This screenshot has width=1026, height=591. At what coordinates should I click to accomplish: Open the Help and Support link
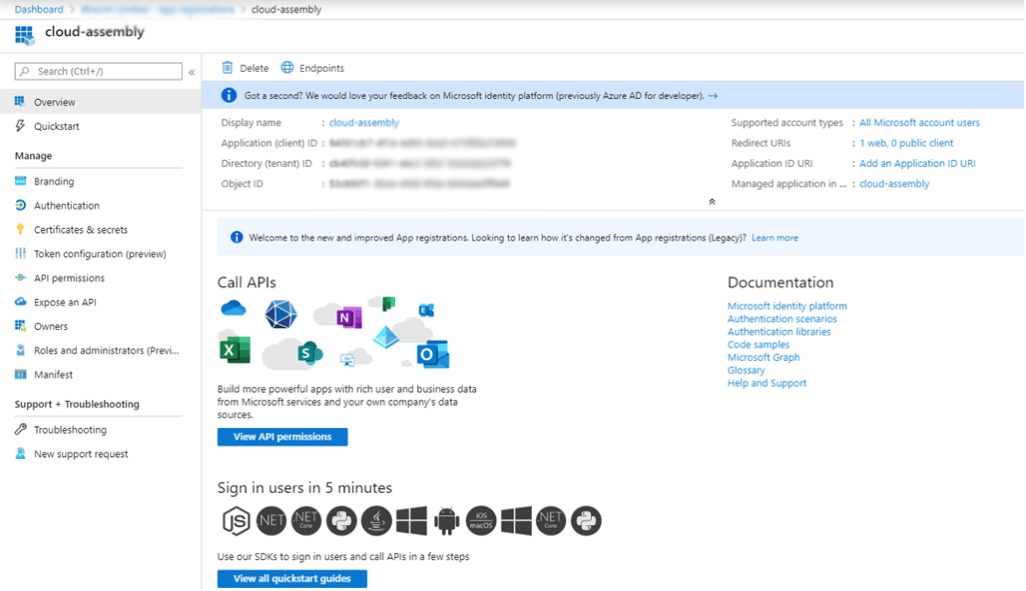coord(766,383)
